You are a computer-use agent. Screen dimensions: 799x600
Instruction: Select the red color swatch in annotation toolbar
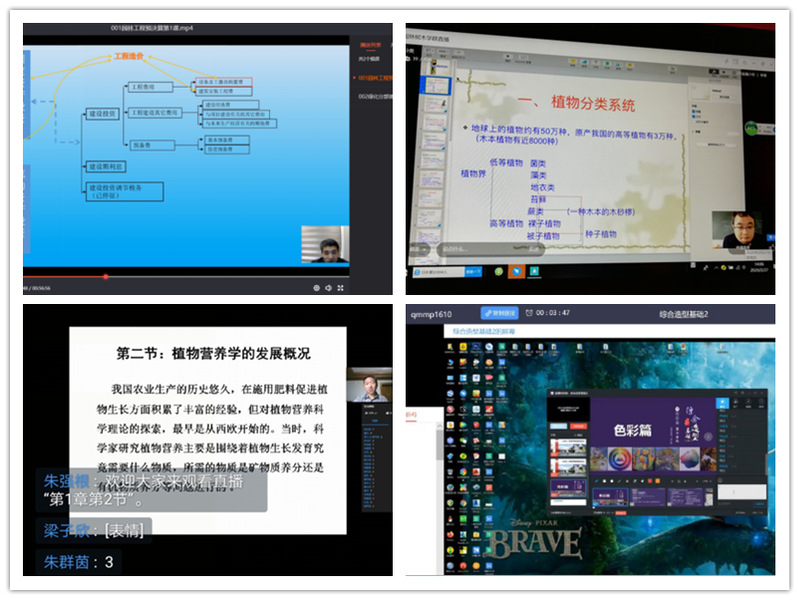(650, 481)
